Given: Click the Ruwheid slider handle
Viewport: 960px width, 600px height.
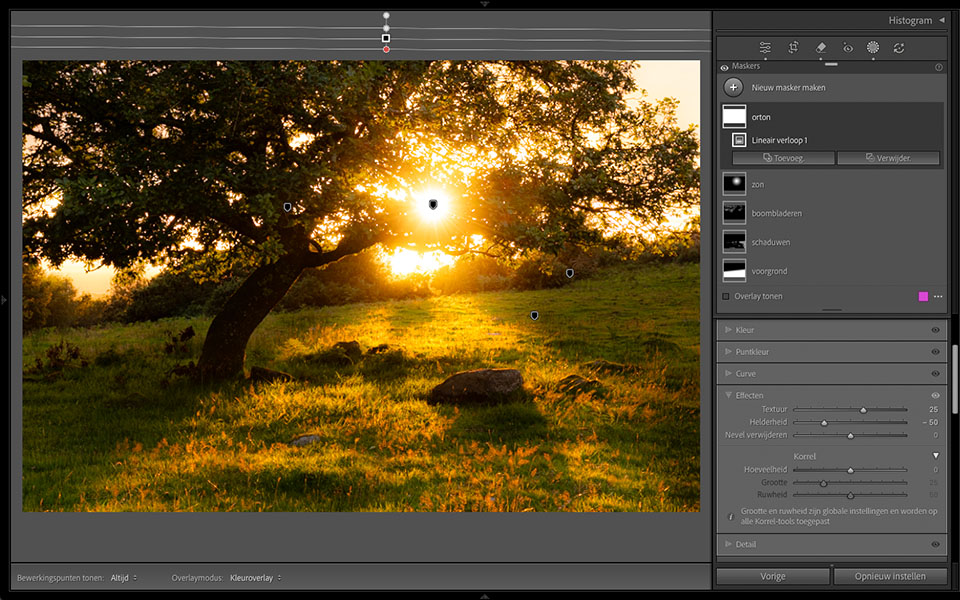Looking at the screenshot, I should [850, 495].
